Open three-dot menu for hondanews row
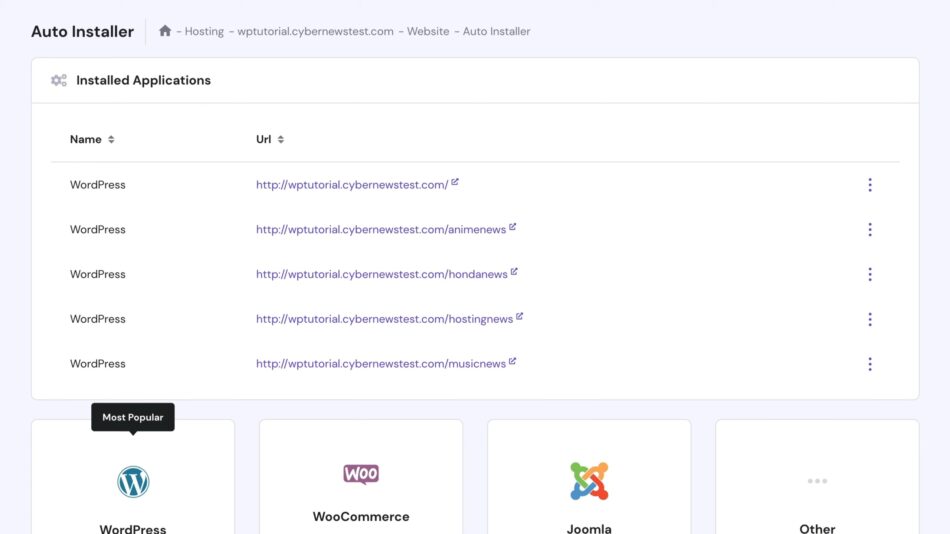The image size is (950, 534). click(870, 275)
